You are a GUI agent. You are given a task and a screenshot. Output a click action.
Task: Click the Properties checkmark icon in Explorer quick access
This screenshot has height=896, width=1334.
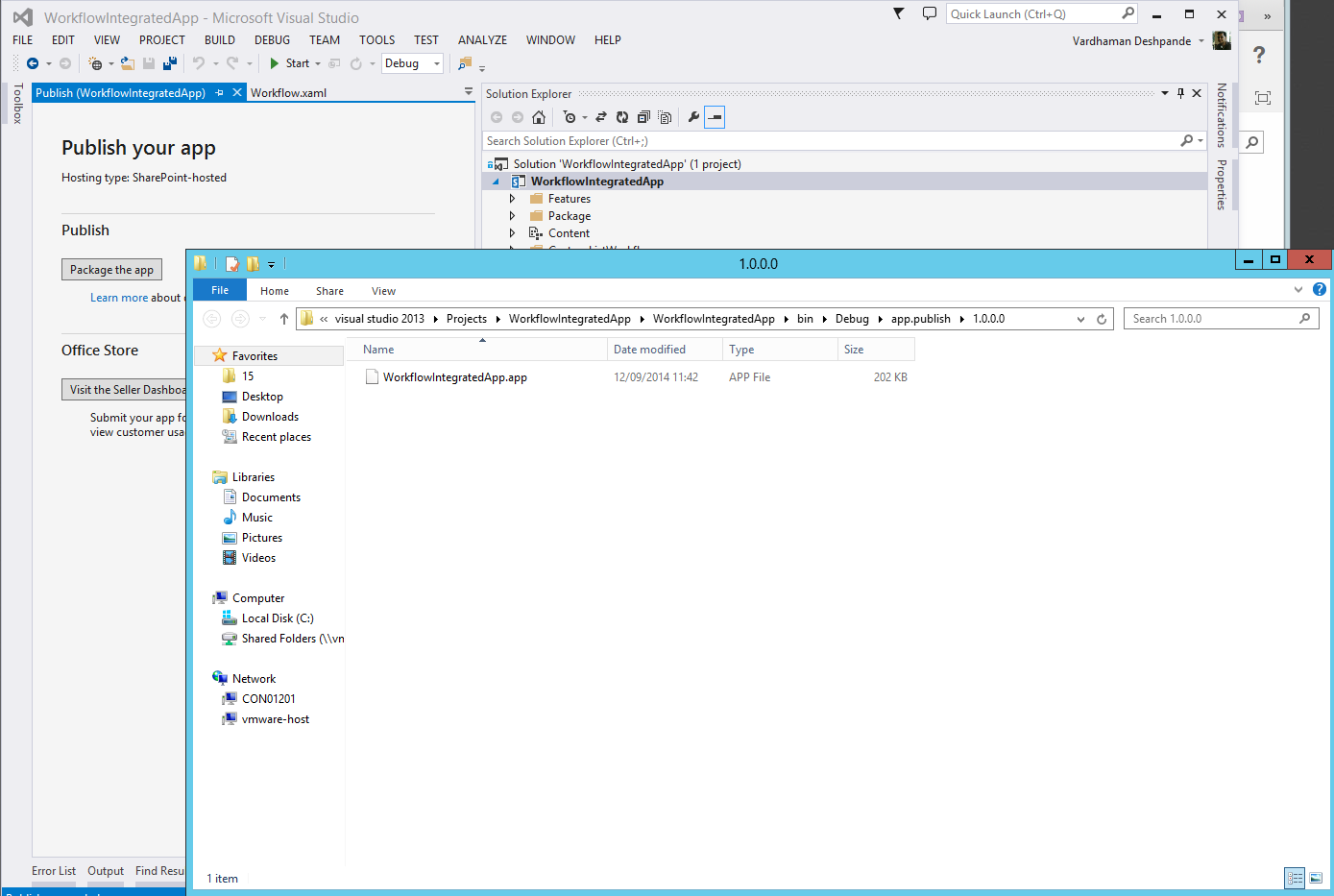231,263
